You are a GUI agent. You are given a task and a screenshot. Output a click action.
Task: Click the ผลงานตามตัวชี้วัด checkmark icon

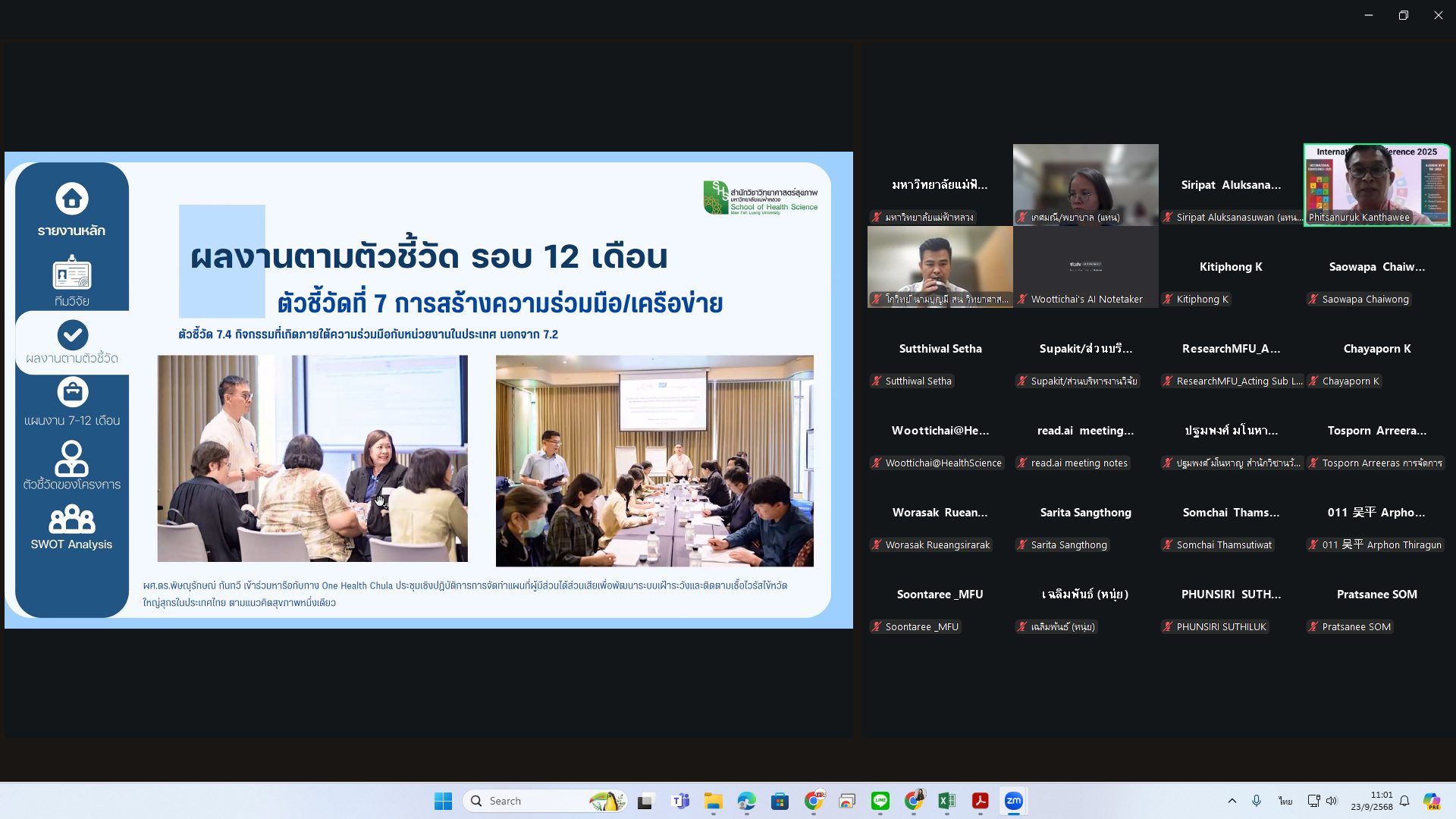pyautogui.click(x=72, y=334)
